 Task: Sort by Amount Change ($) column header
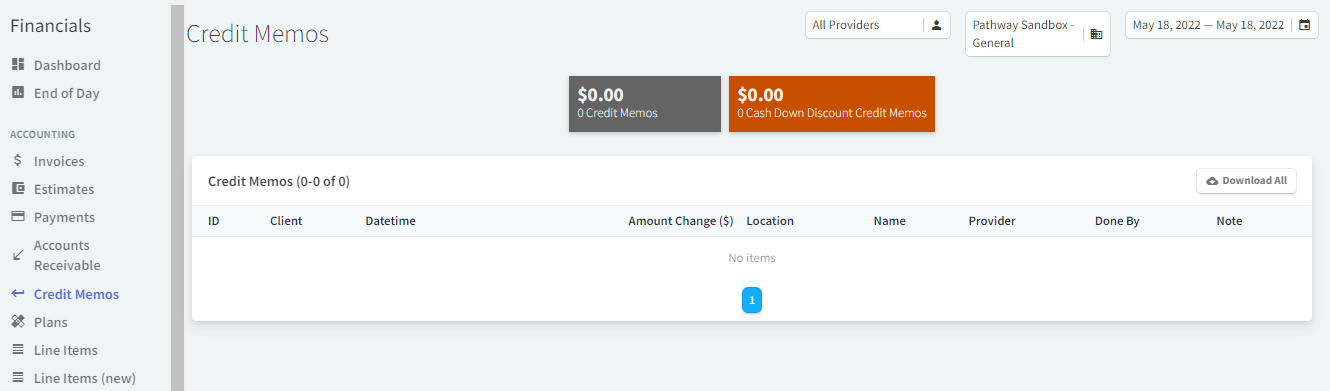[x=680, y=221]
